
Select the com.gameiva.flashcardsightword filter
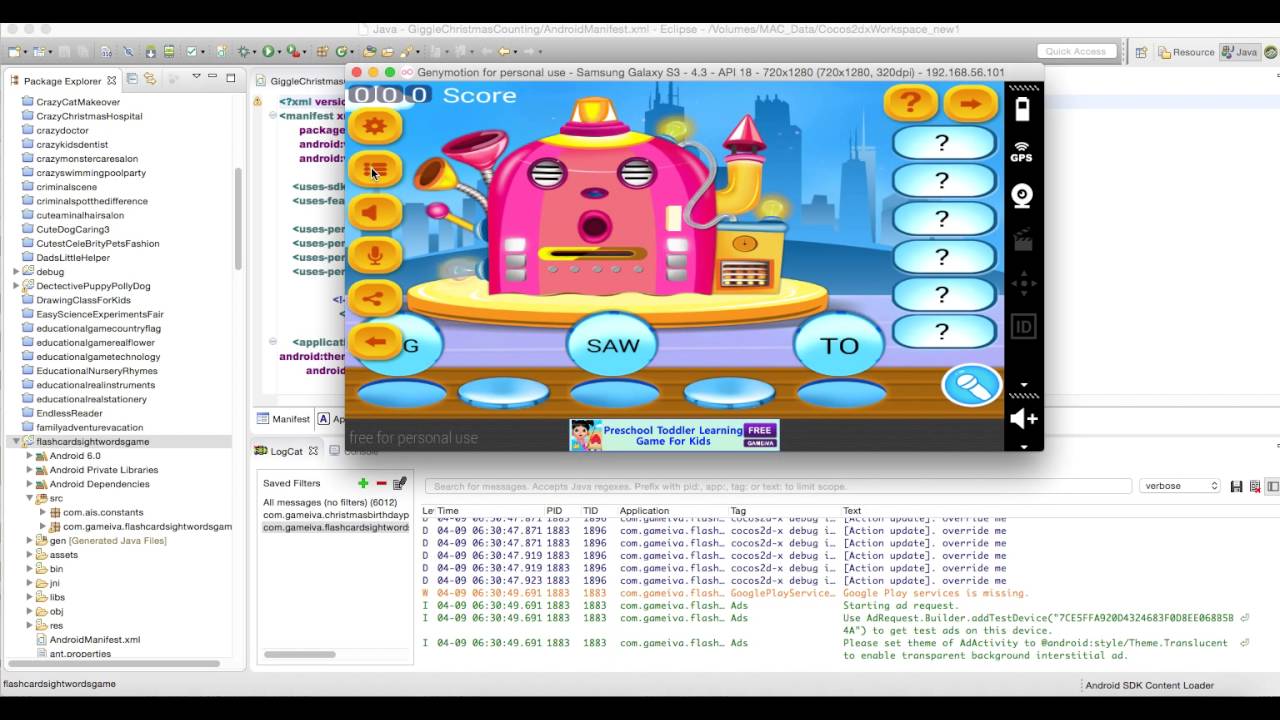click(335, 527)
